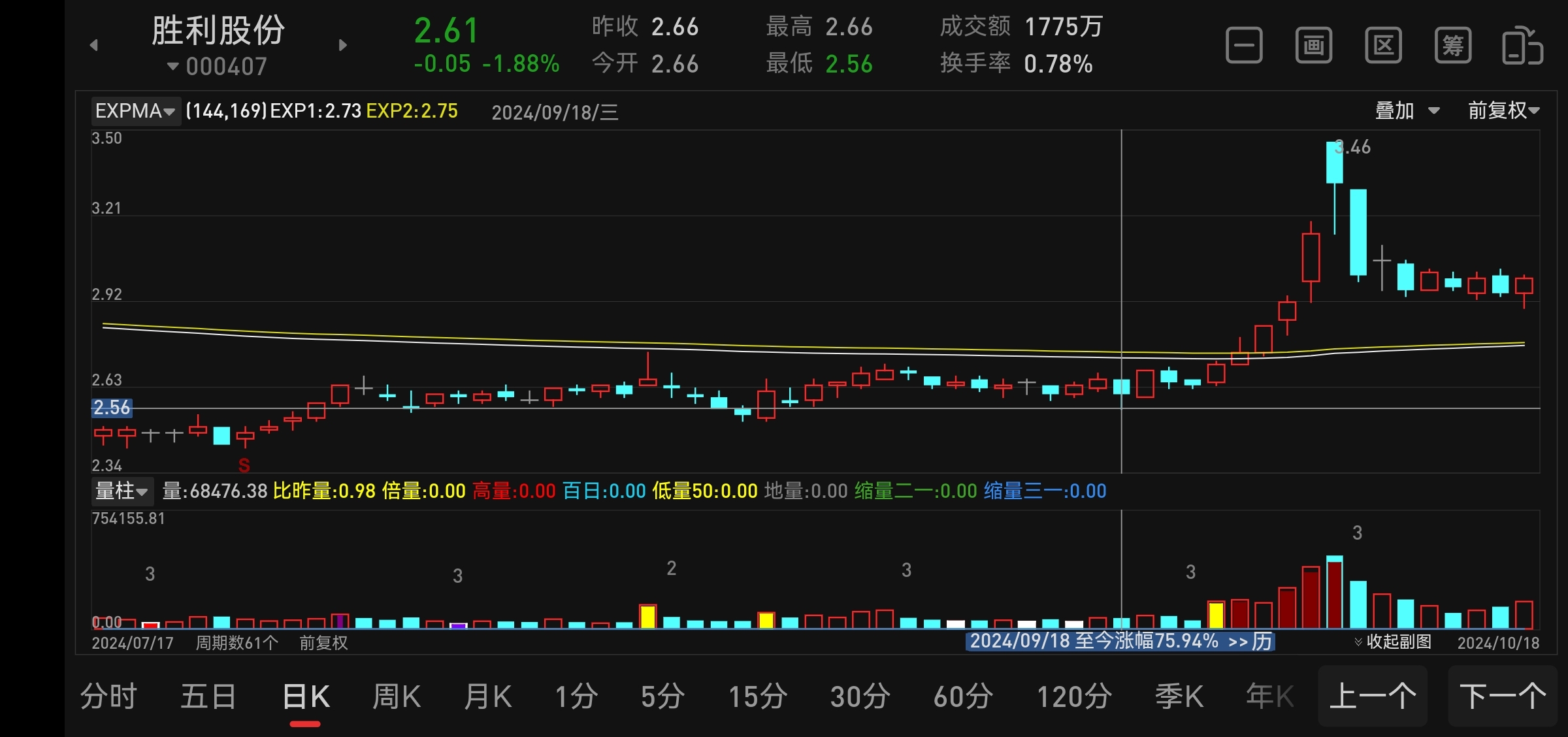Click the red S sell marker
Screen dimensions: 1568x737
coord(244,465)
